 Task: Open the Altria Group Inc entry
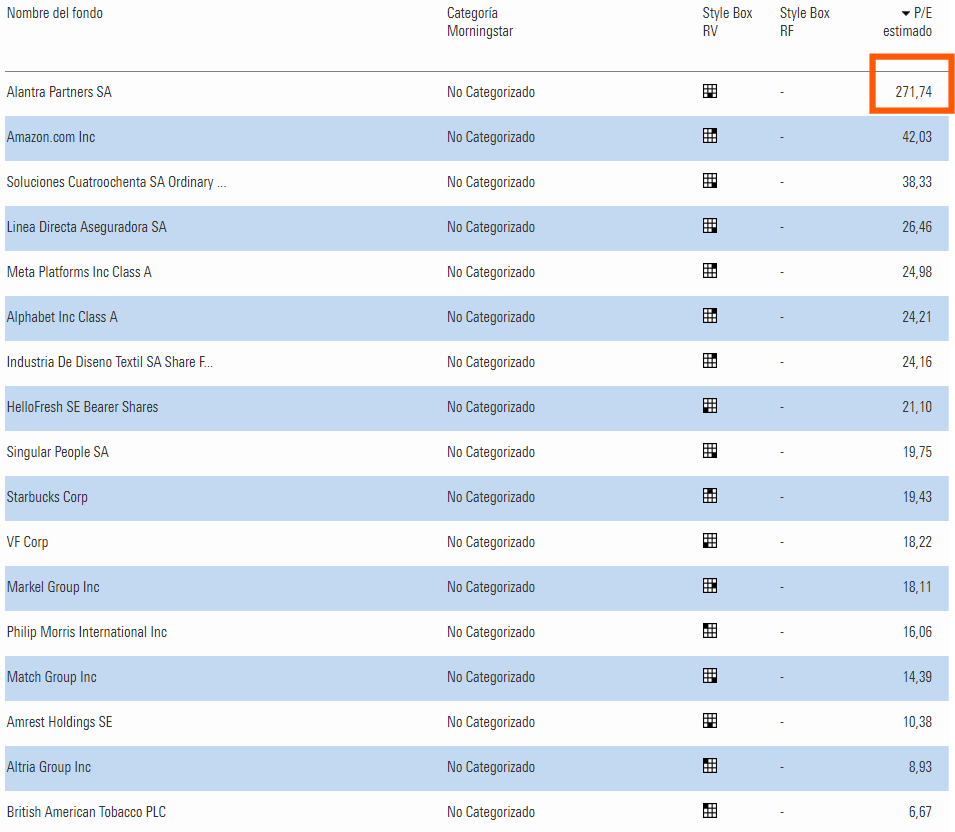[x=49, y=768]
